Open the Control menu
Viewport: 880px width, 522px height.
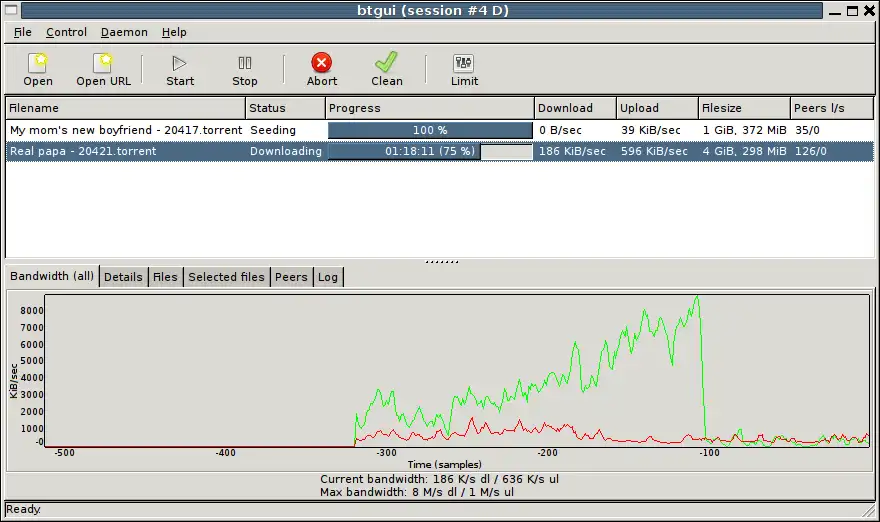point(66,32)
